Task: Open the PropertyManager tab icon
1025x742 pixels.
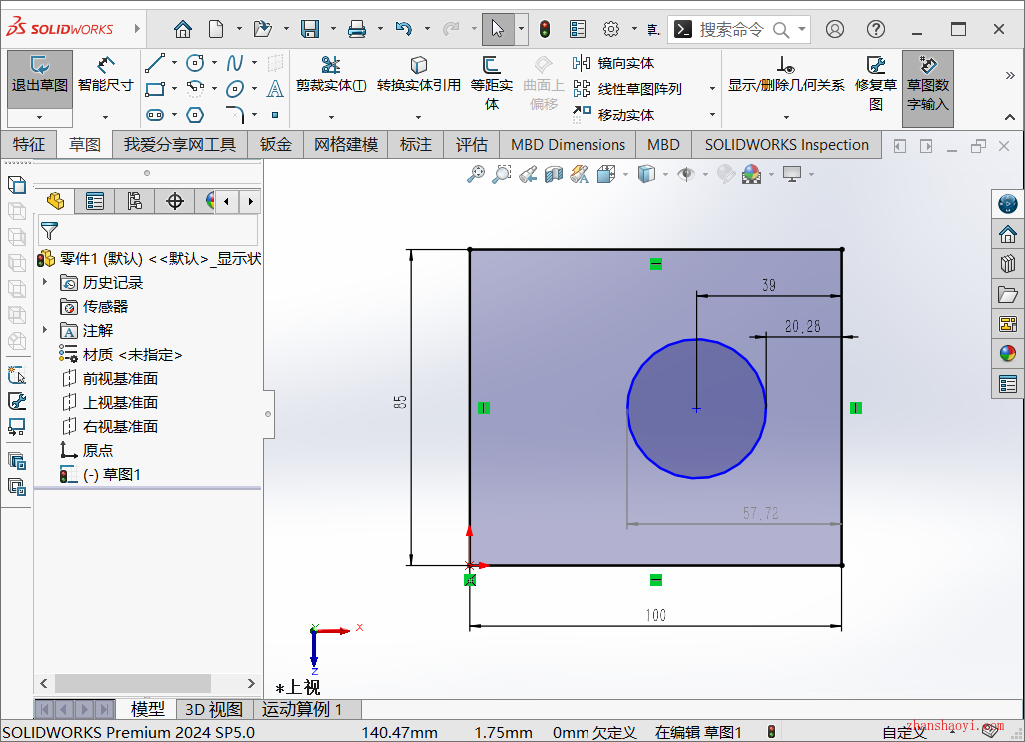Action: pyautogui.click(x=95, y=201)
